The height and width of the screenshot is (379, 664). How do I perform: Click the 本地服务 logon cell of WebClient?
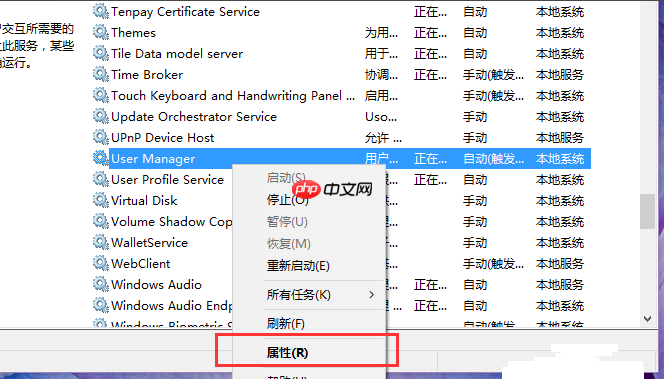pyautogui.click(x=560, y=264)
